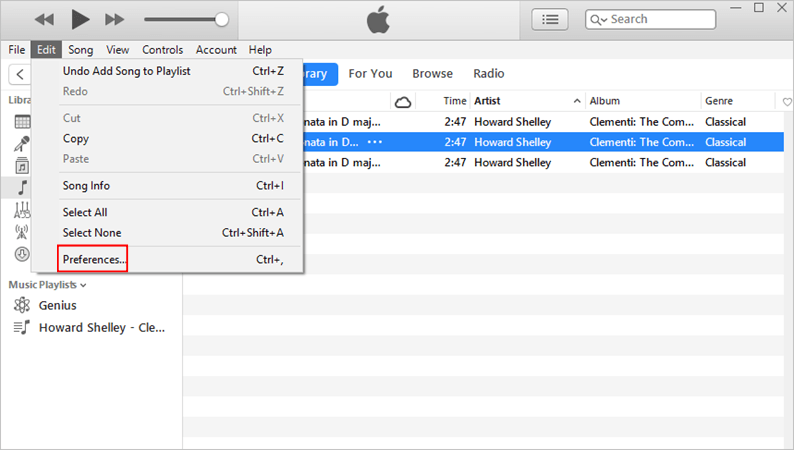794x450 pixels.
Task: Open Downloaded clock-arrow sidebar icon
Action: pos(22,254)
